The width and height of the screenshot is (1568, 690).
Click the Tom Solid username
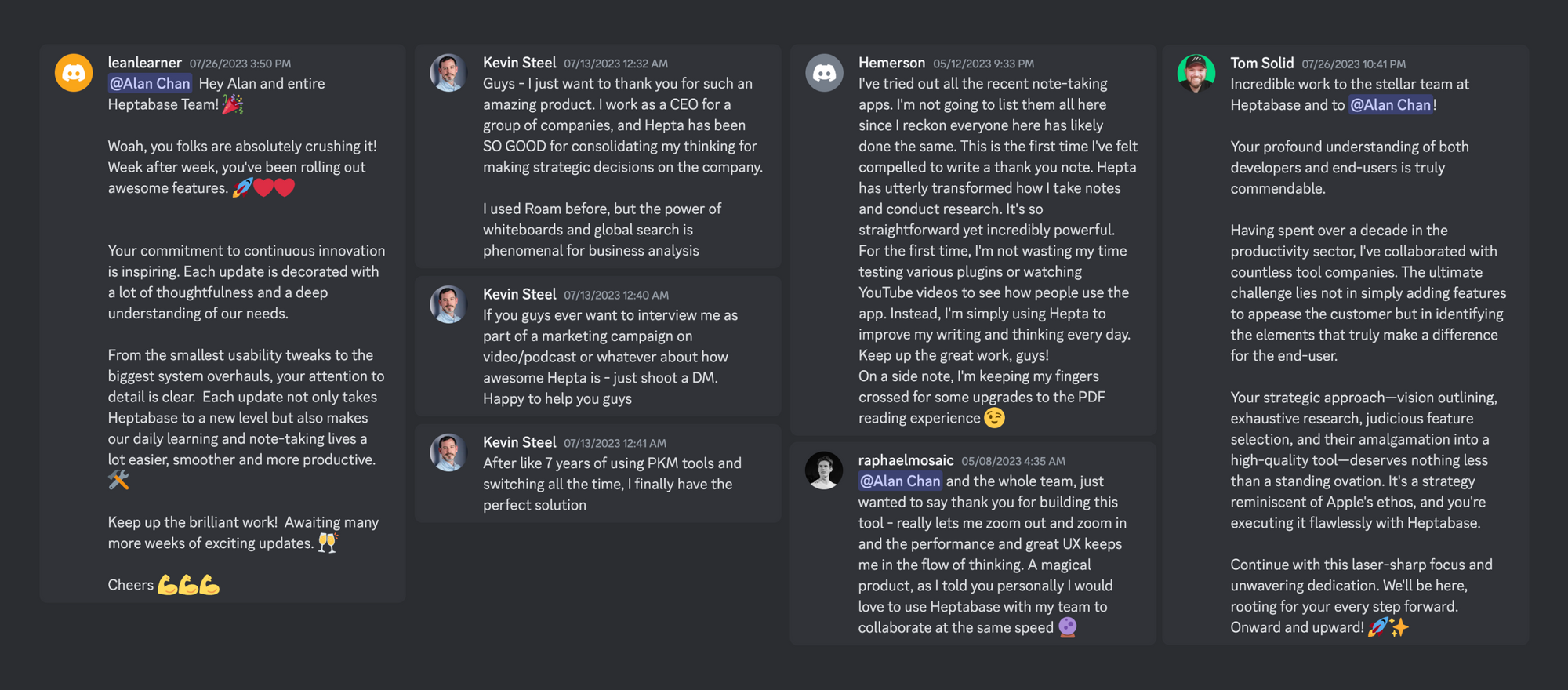pyautogui.click(x=1261, y=63)
